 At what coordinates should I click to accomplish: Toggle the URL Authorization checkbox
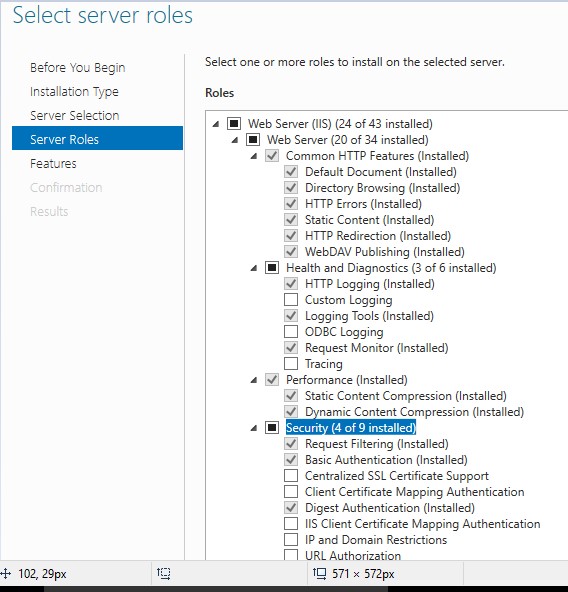[x=291, y=555]
